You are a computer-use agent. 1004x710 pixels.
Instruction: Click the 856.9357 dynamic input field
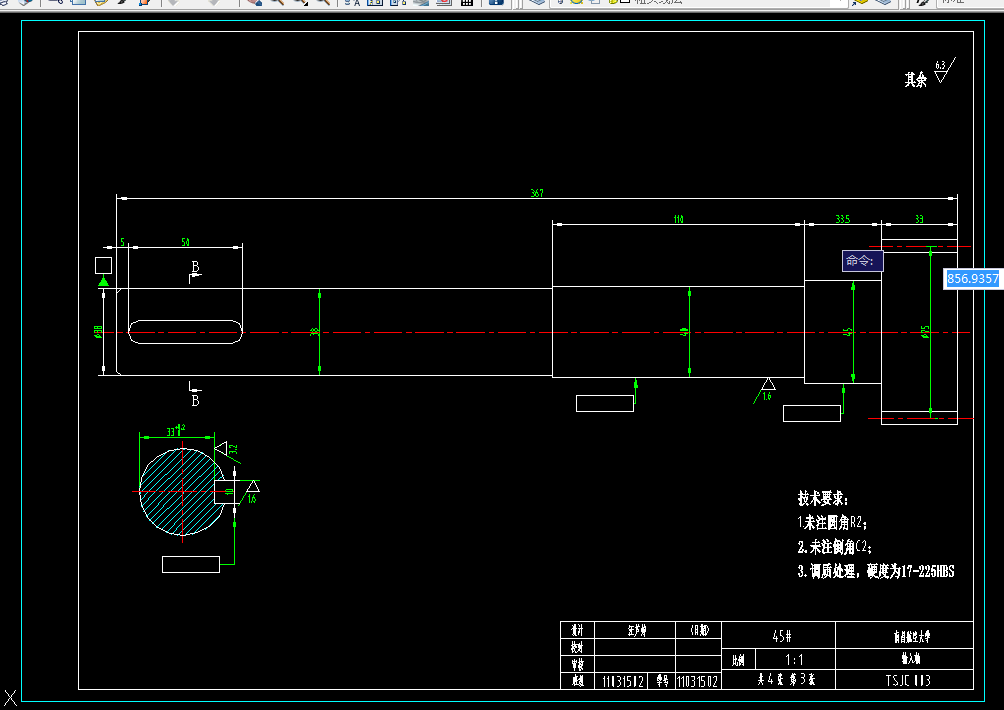tap(973, 278)
